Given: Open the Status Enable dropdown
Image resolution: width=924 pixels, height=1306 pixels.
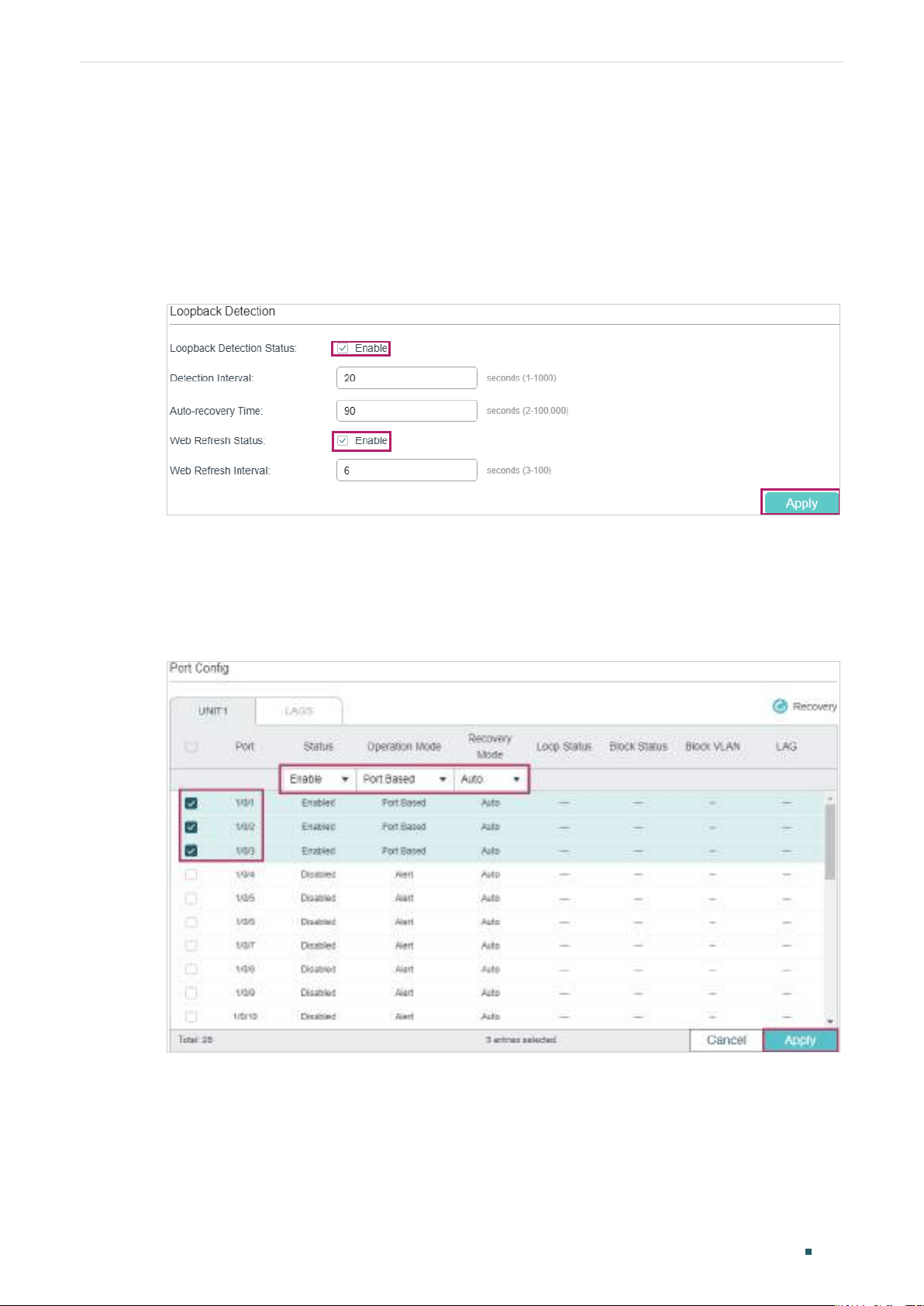Looking at the screenshot, I should 319,779.
